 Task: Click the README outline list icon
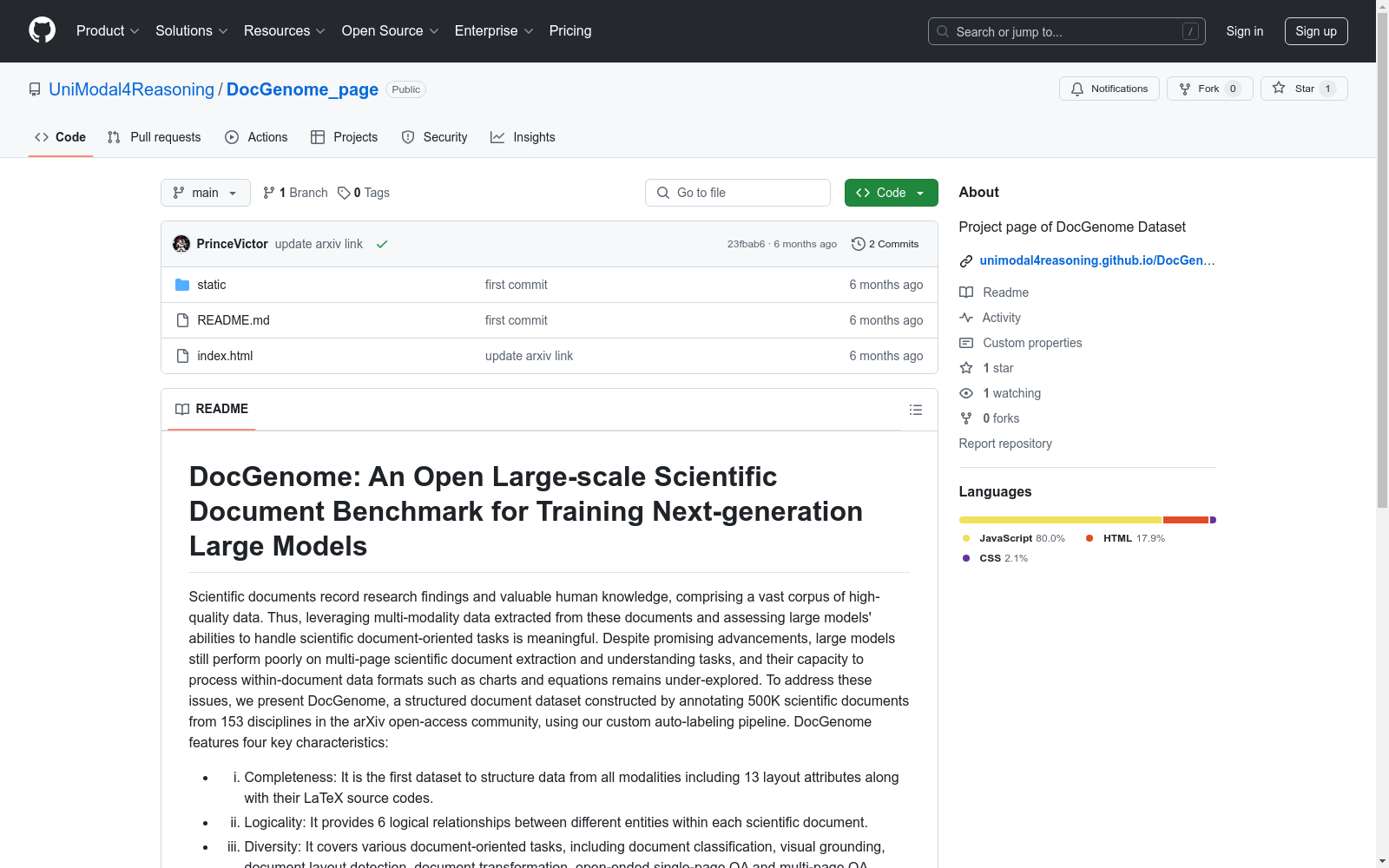[x=915, y=410]
